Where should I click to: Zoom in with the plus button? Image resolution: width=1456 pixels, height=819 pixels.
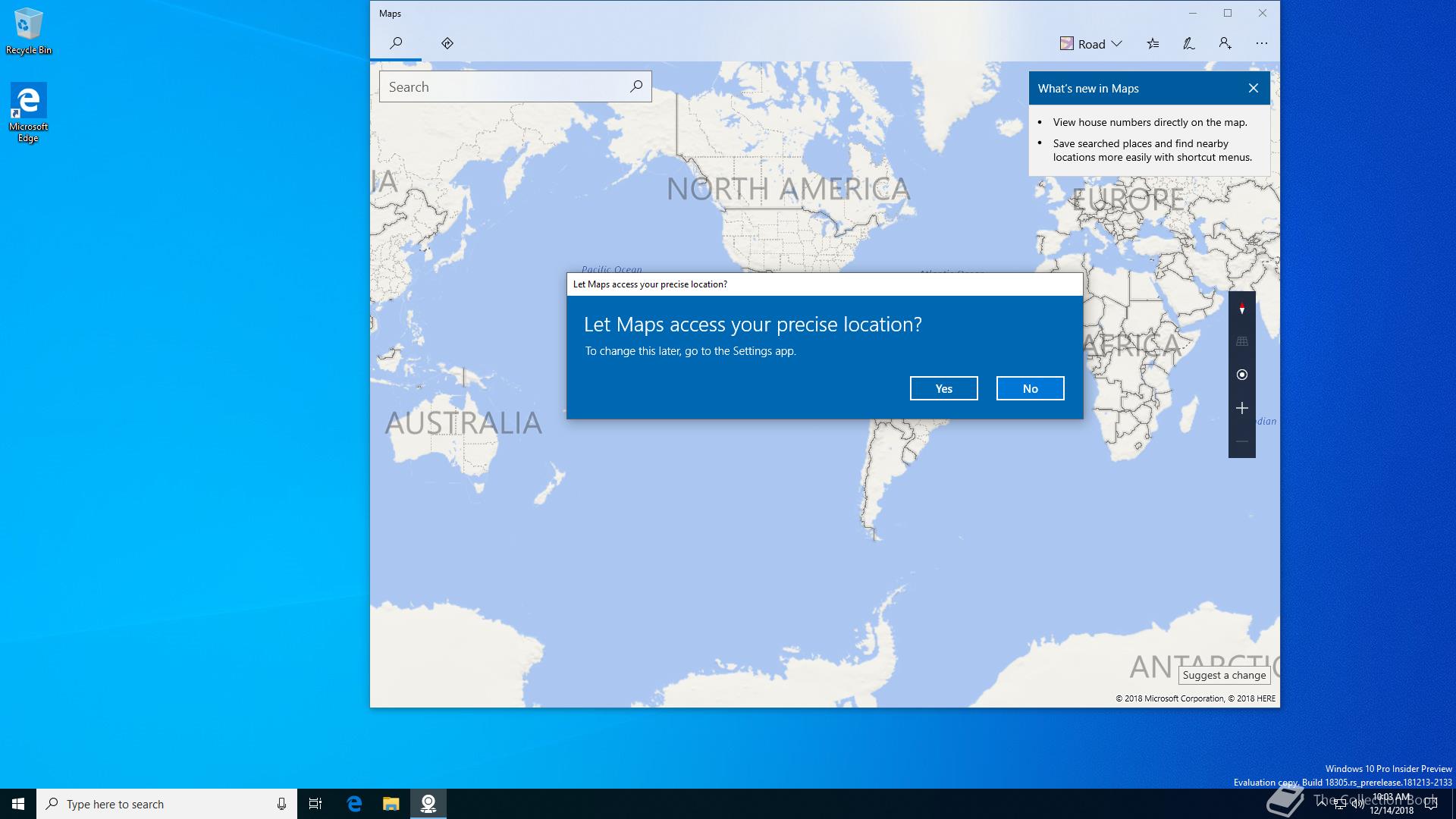click(1242, 408)
